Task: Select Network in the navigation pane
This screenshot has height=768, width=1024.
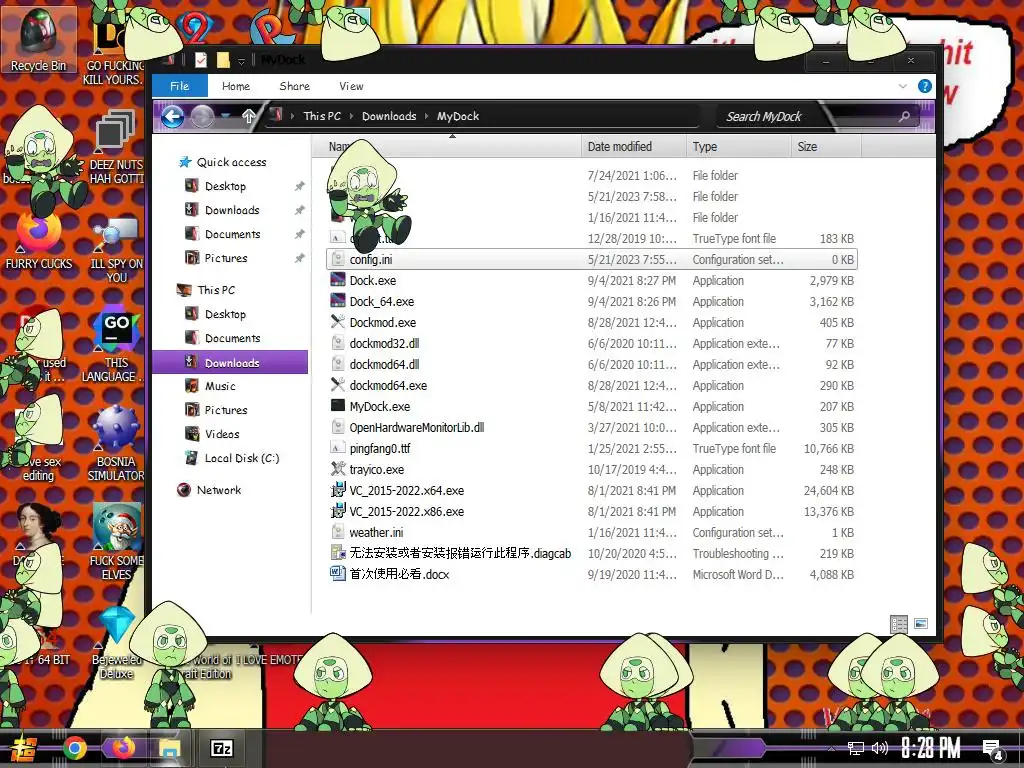Action: (x=219, y=490)
